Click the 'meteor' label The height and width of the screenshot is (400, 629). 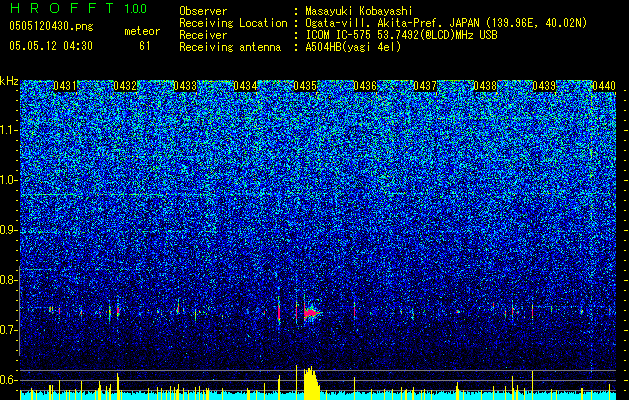point(142,31)
